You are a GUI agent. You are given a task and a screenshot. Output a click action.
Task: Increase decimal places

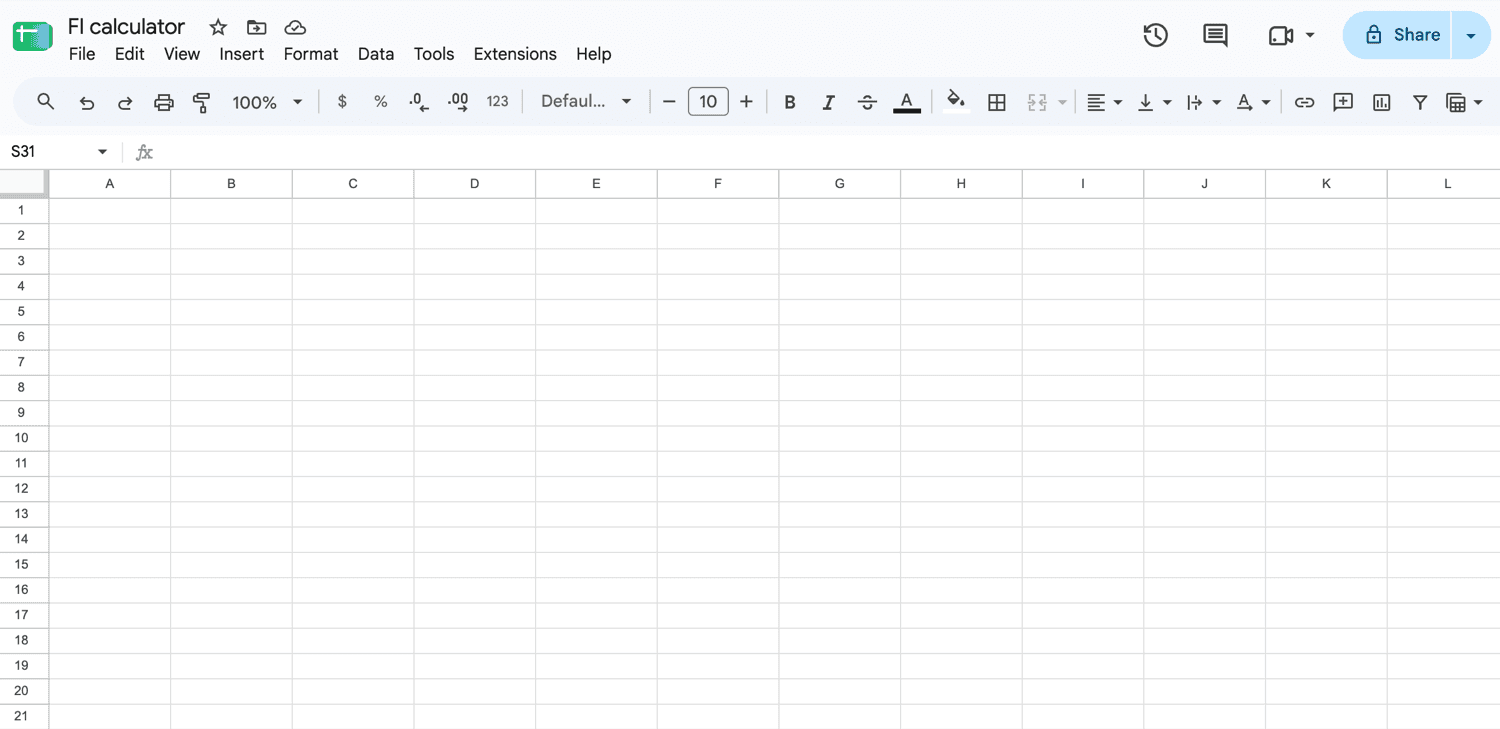coord(458,101)
